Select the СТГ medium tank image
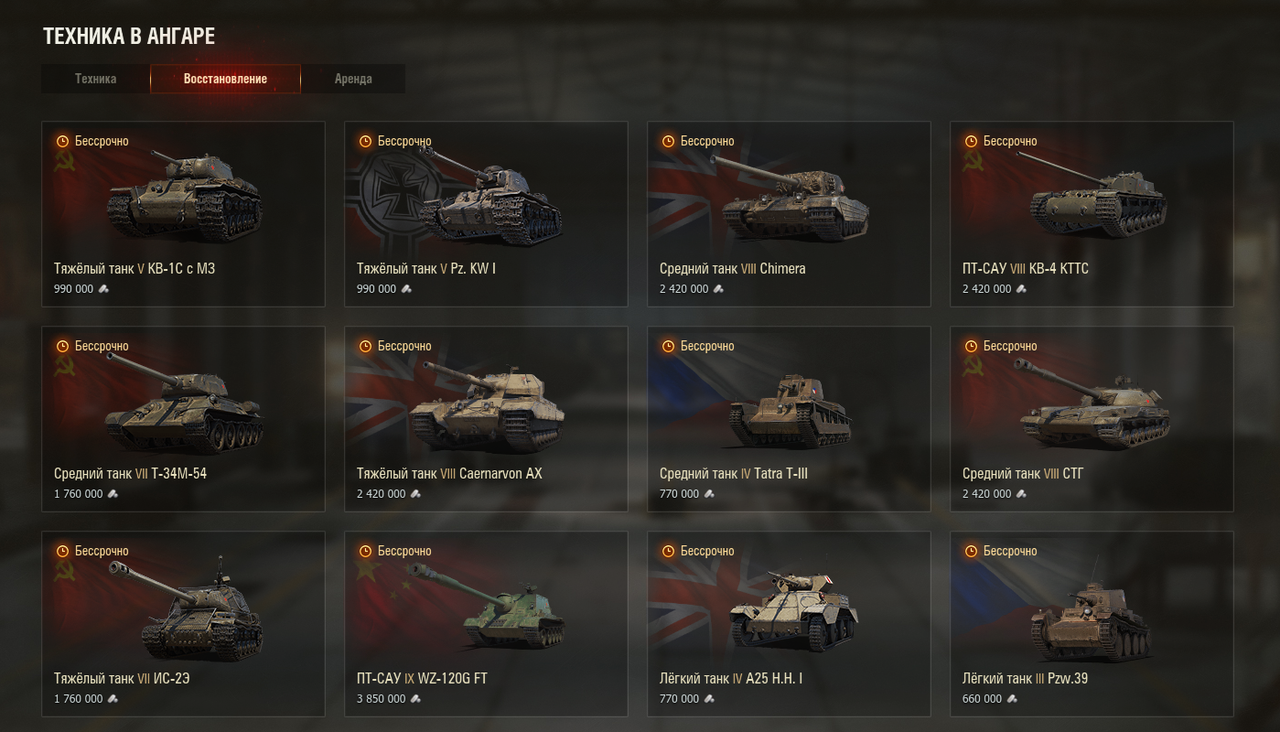 [x=1092, y=404]
